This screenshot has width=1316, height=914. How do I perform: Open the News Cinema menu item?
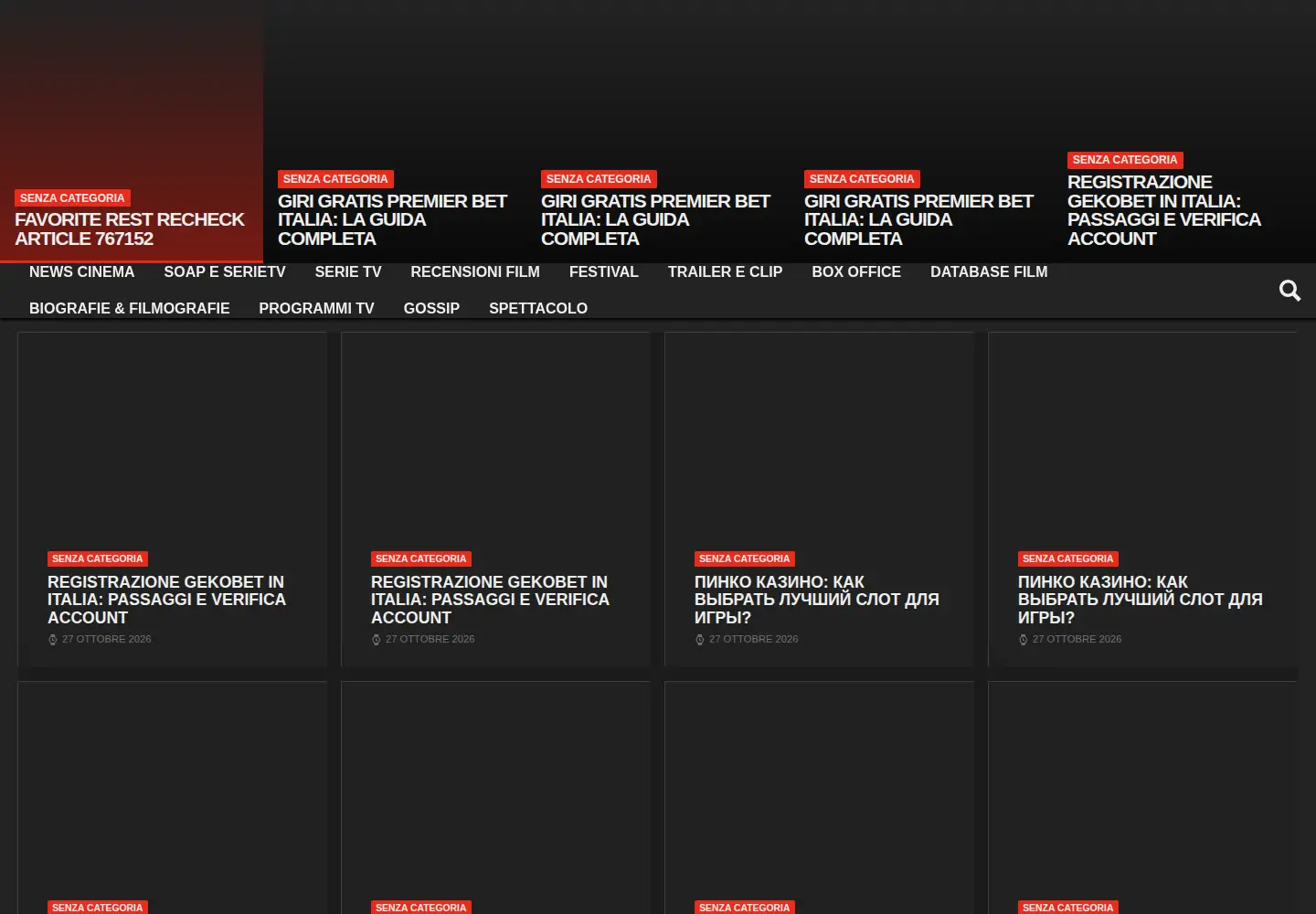pos(81,272)
